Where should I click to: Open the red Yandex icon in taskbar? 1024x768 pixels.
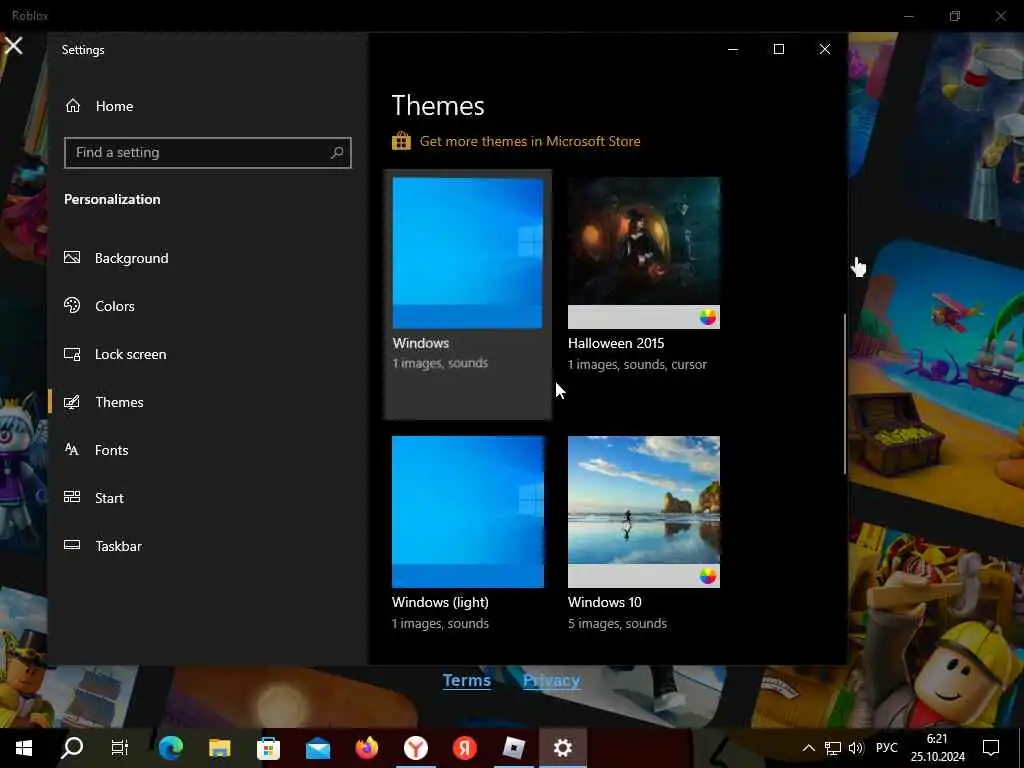coord(465,748)
